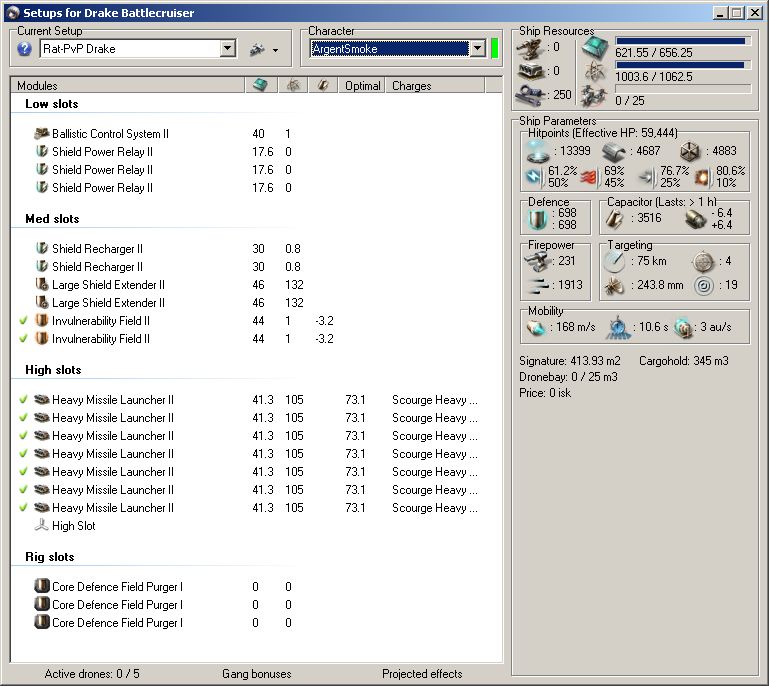Click the CPU resource icon beside 621.55
Screen dimensions: 769x686
tap(595, 48)
